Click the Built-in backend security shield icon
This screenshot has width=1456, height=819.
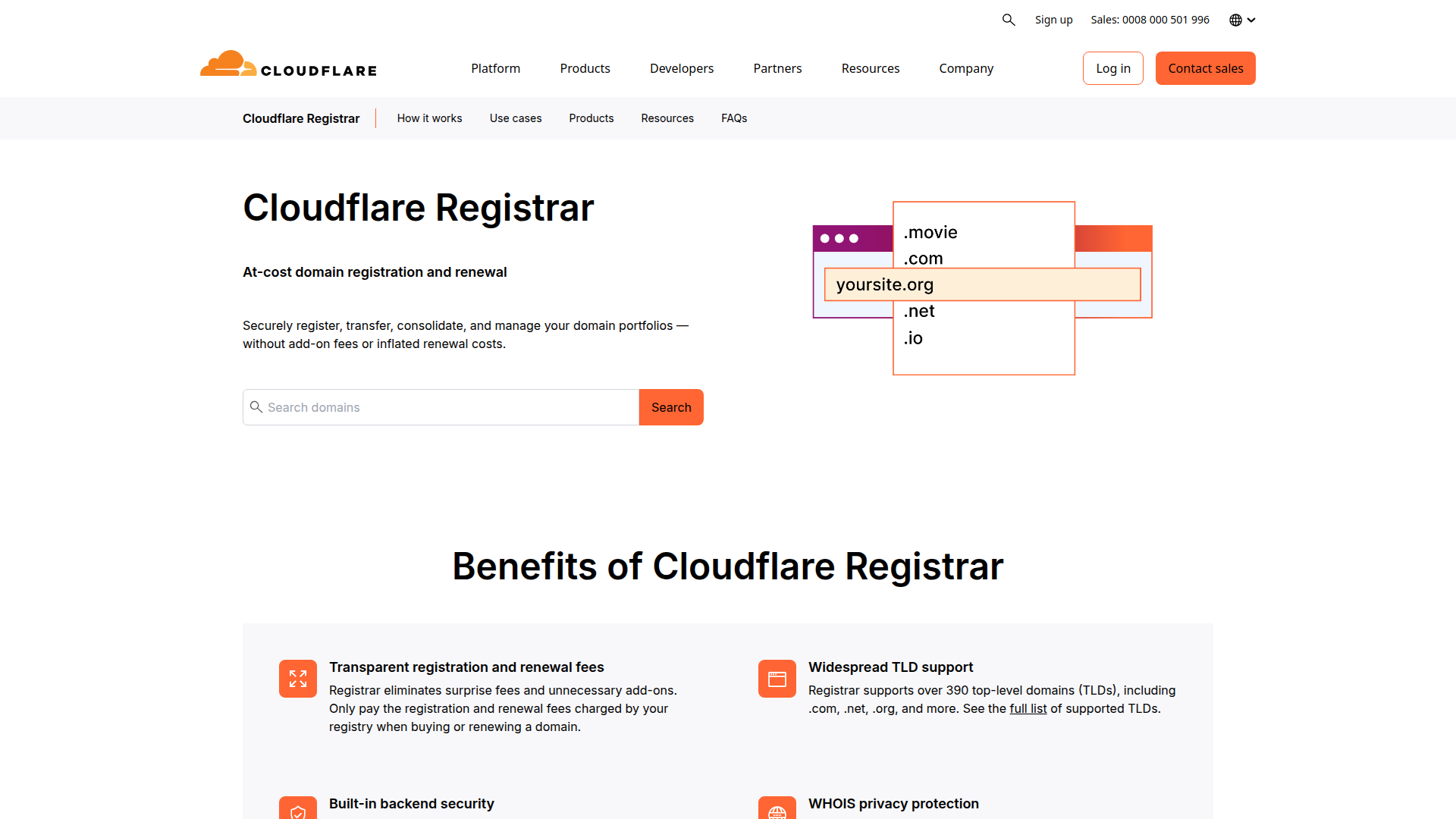coord(298,808)
